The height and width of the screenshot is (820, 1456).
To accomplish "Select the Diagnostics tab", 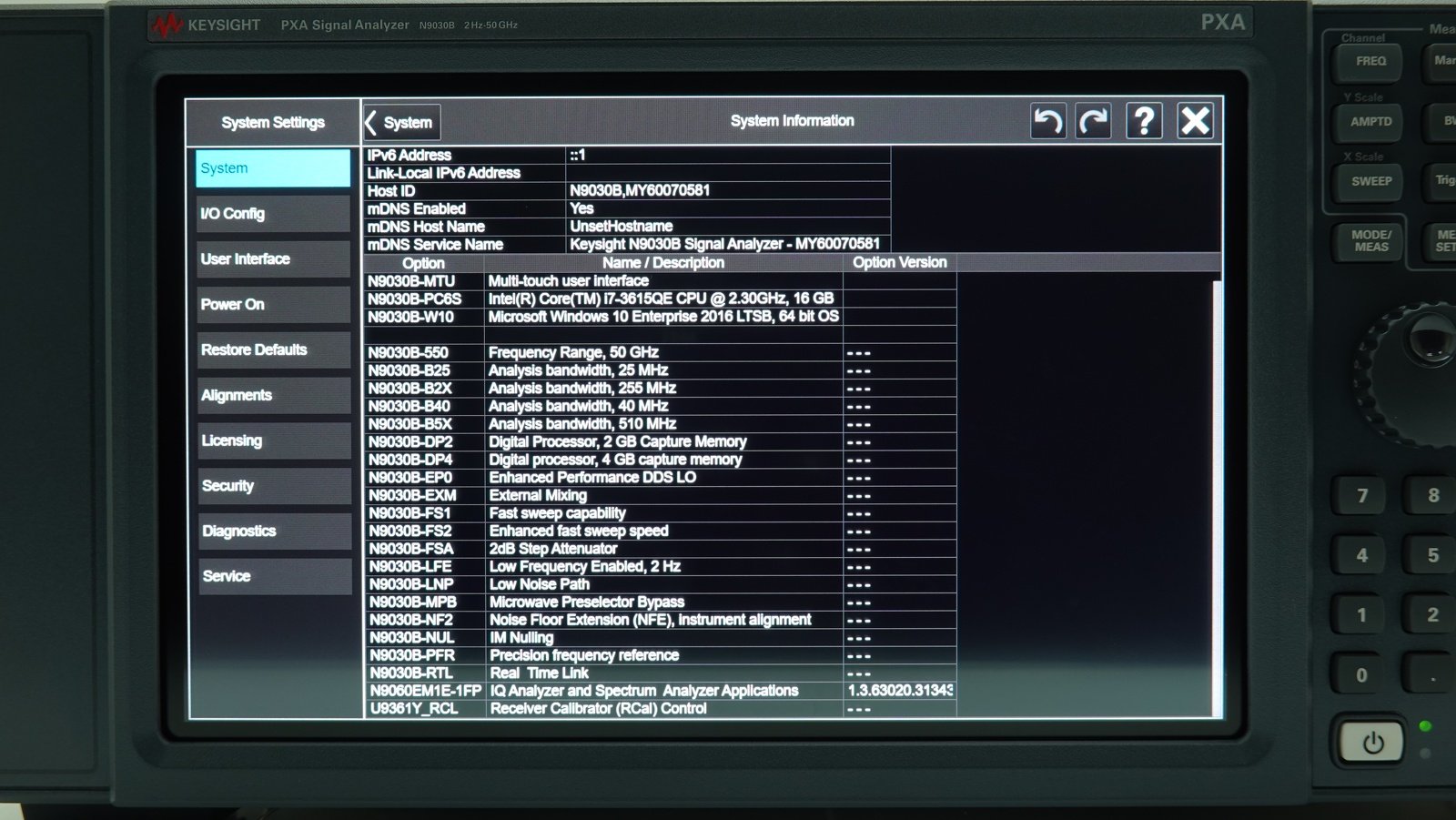I will pyautogui.click(x=273, y=531).
